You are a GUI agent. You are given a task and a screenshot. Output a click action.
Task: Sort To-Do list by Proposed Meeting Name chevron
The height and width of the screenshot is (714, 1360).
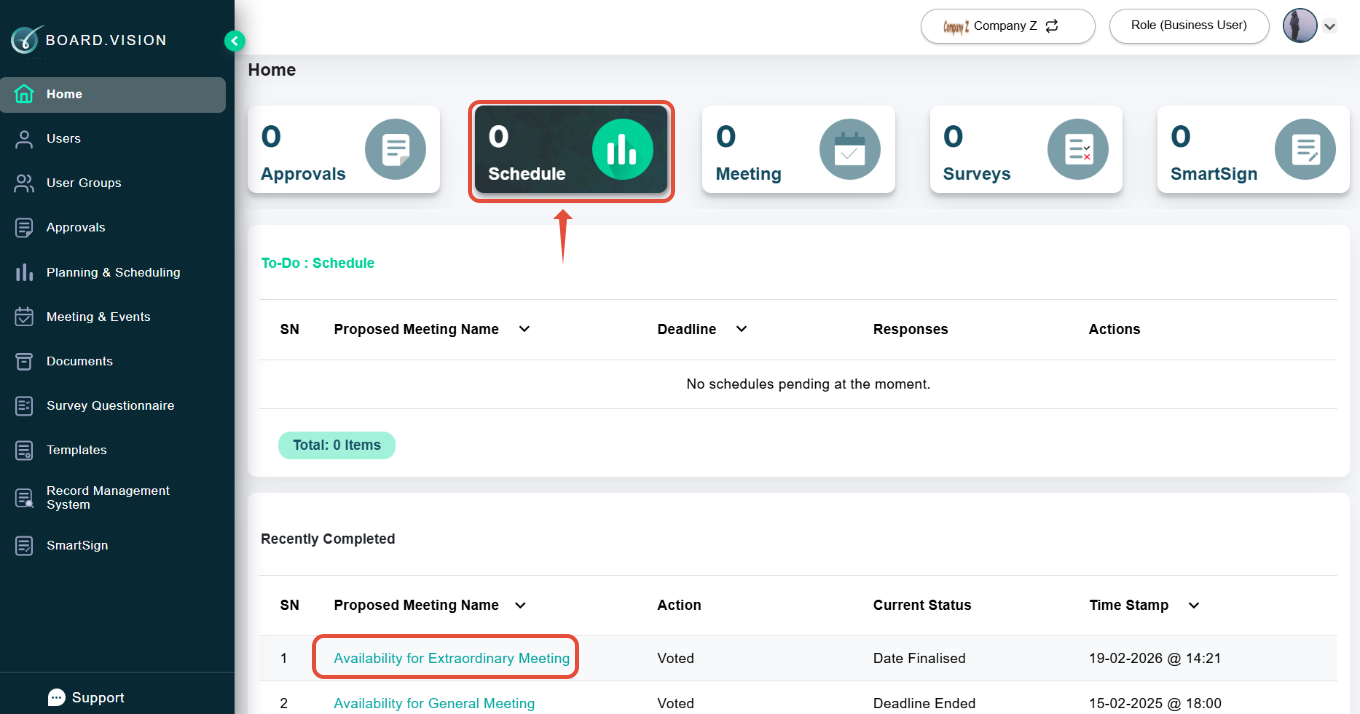click(x=524, y=329)
